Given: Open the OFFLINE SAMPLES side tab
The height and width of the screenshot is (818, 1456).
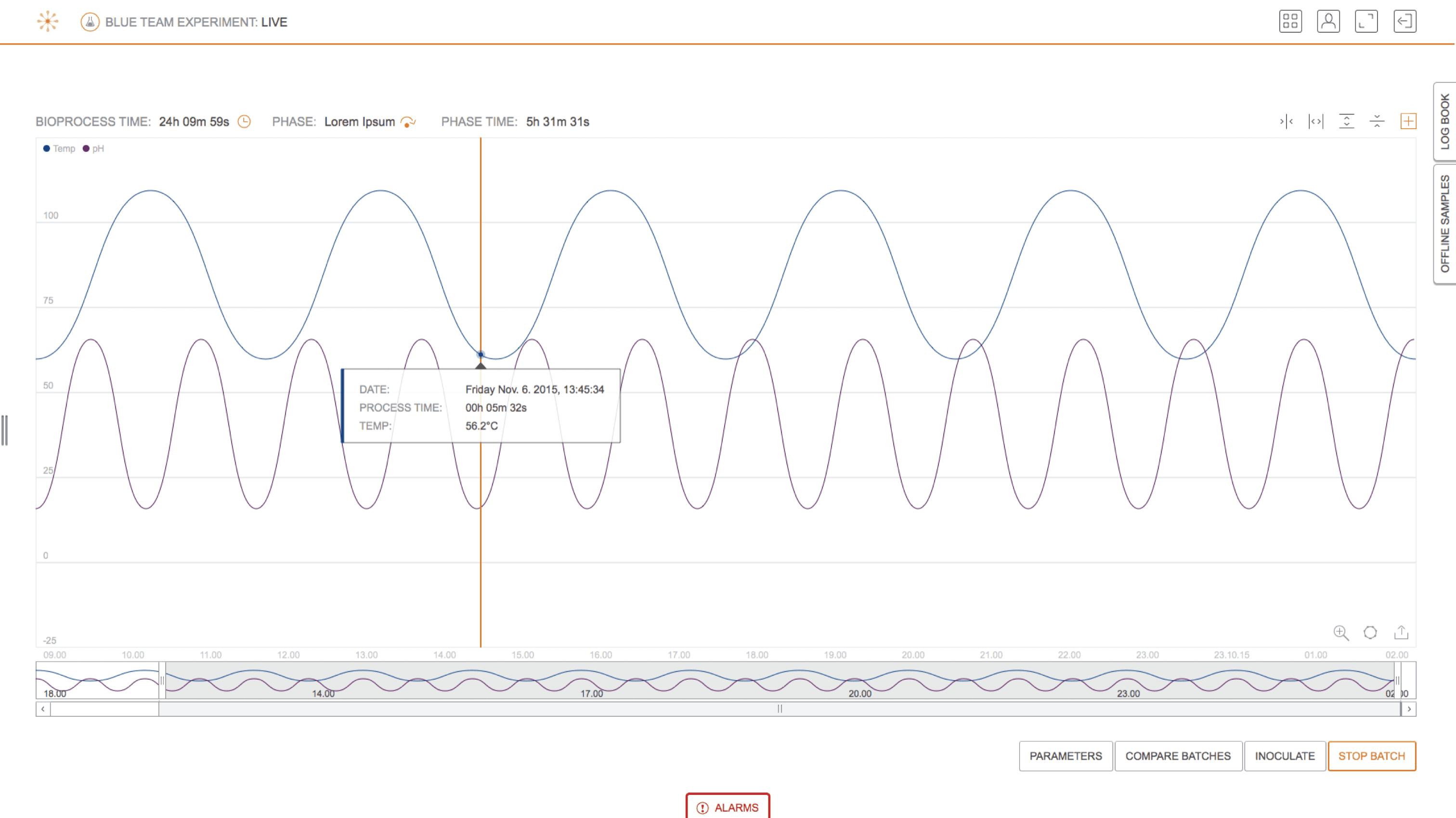Looking at the screenshot, I should pyautogui.click(x=1445, y=224).
